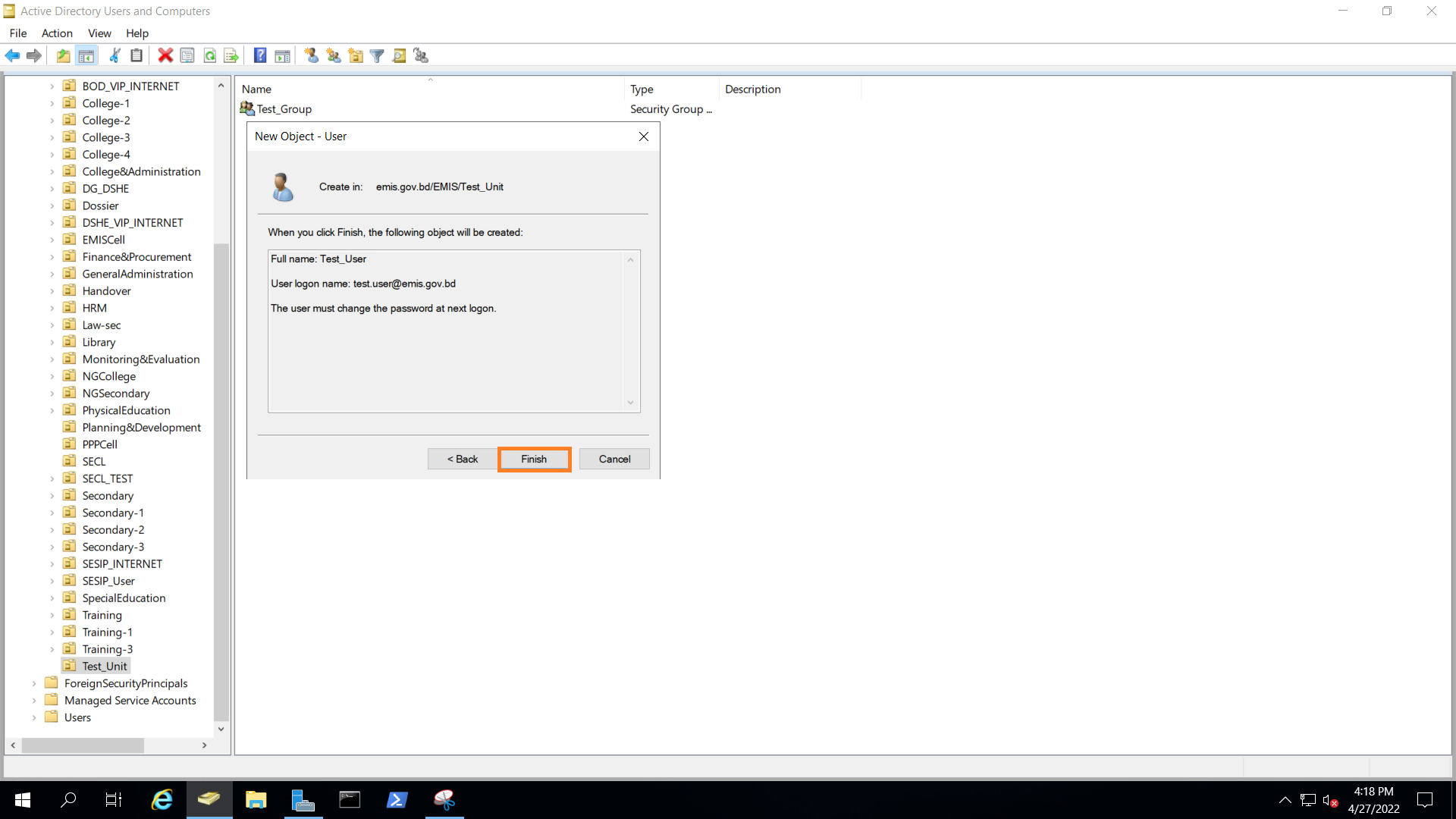The image size is (1456, 819).
Task: Expand the Managed Service Accounts node
Action: tap(34, 701)
